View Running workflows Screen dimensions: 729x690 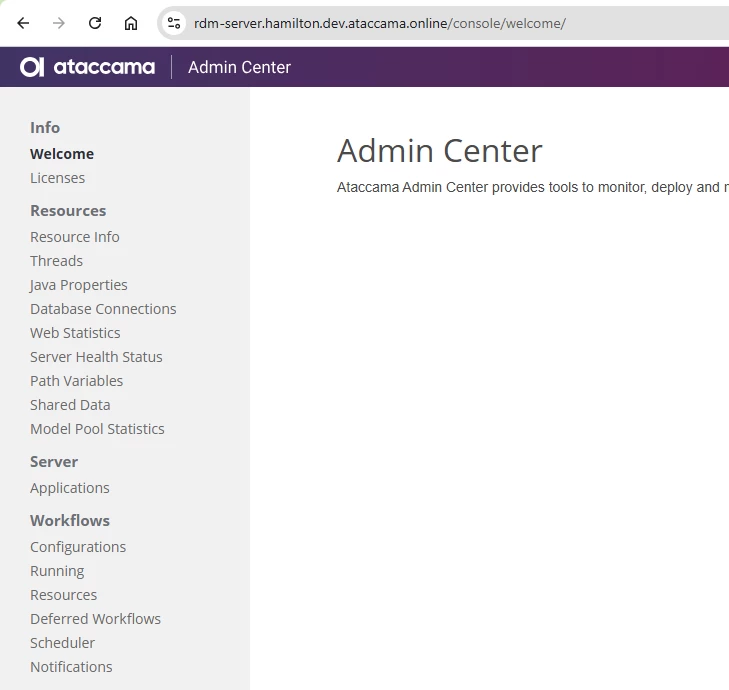(57, 571)
